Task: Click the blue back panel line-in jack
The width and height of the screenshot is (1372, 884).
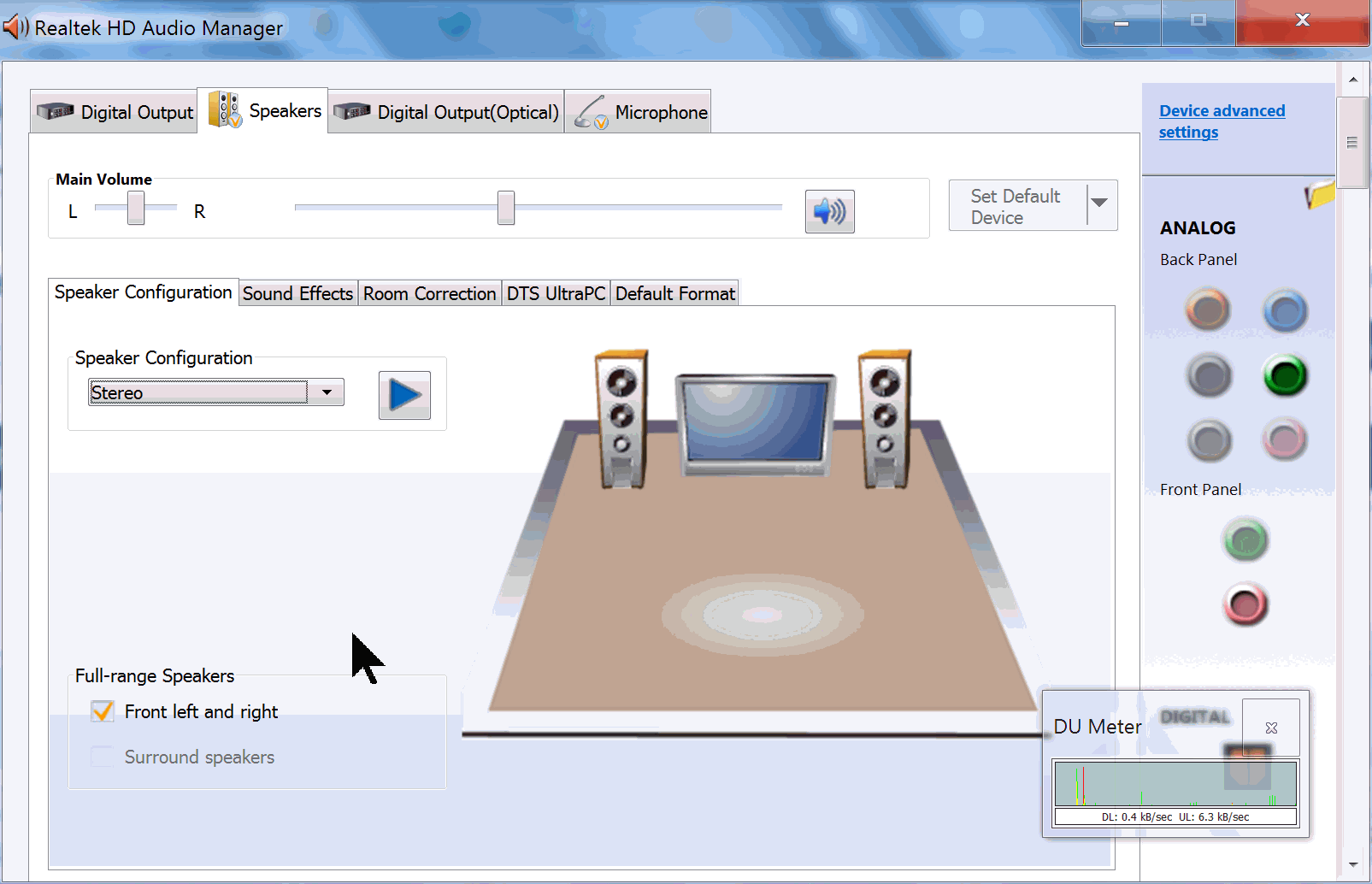Action: coord(1285,310)
